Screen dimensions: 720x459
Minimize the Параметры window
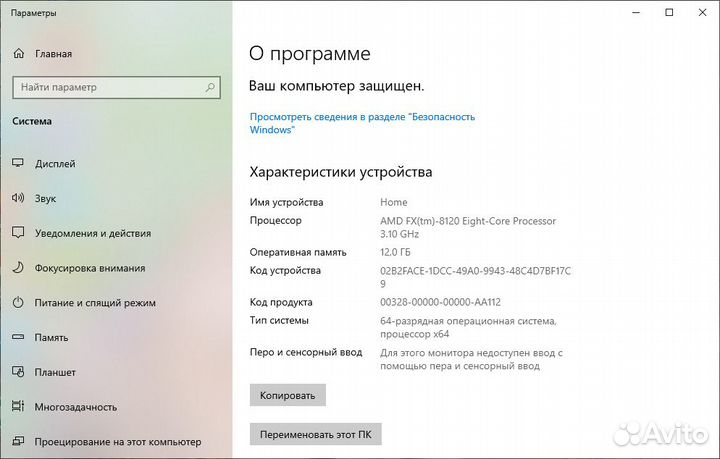point(636,13)
